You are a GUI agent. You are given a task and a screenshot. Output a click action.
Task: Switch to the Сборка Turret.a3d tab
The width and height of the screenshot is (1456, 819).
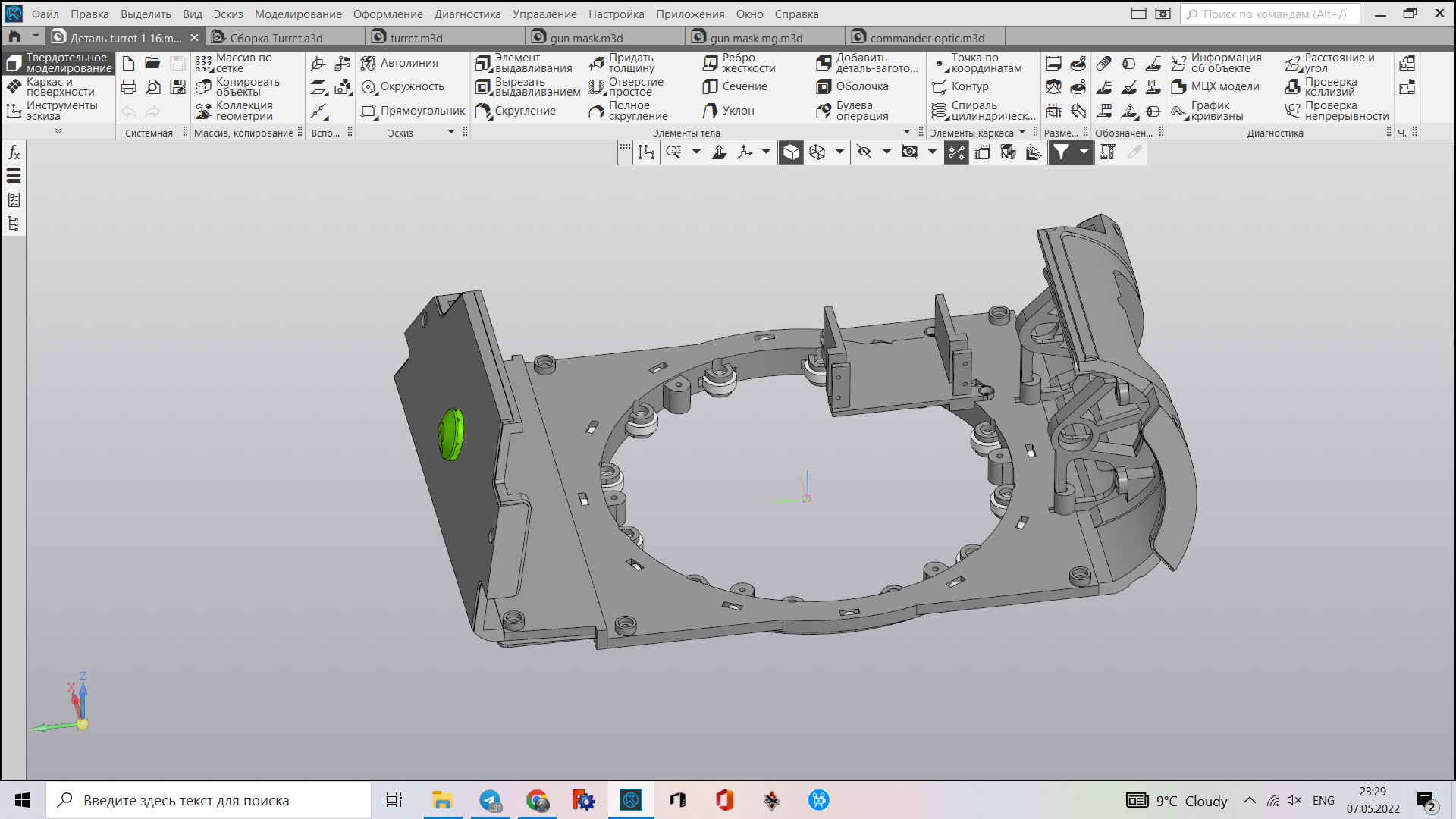pos(276,38)
